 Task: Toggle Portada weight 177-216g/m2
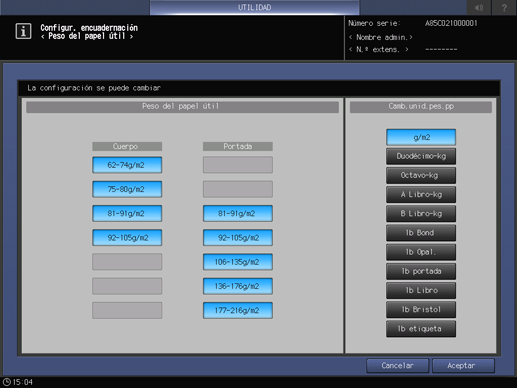pyautogui.click(x=238, y=310)
